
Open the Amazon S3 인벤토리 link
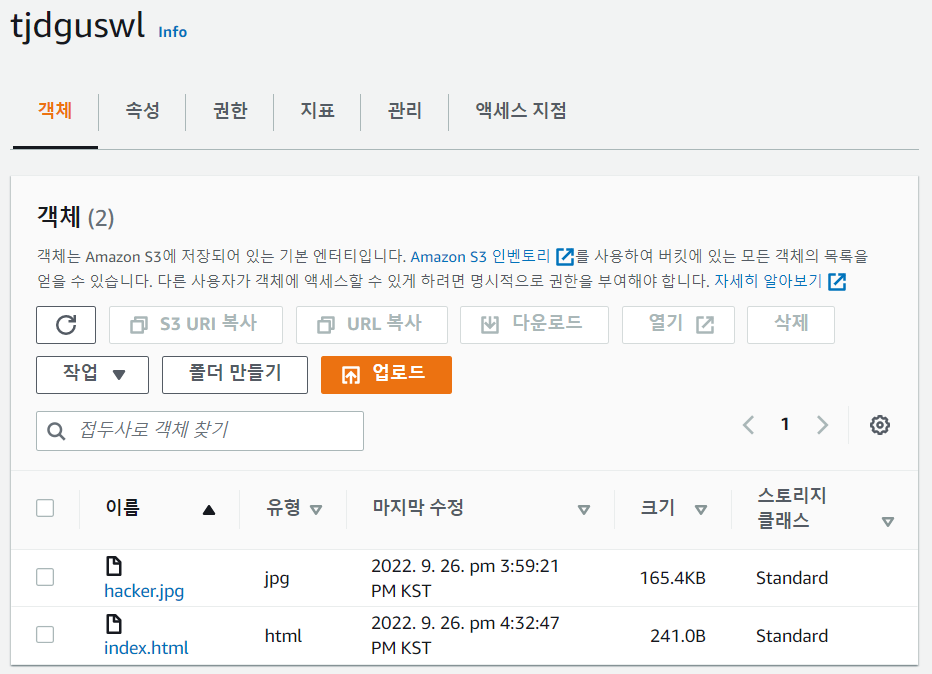[x=480, y=257]
